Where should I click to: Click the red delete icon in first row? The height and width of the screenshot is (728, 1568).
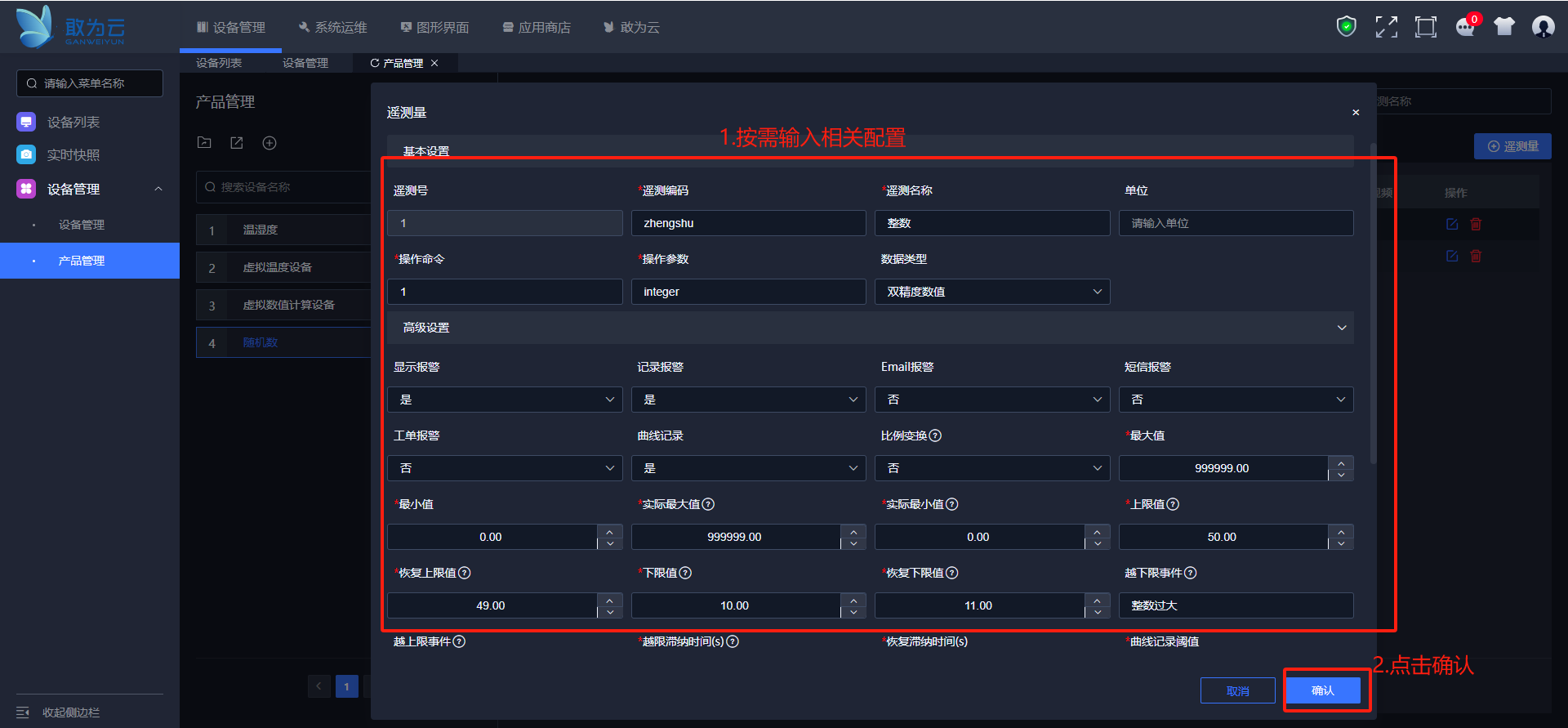pos(1476,224)
